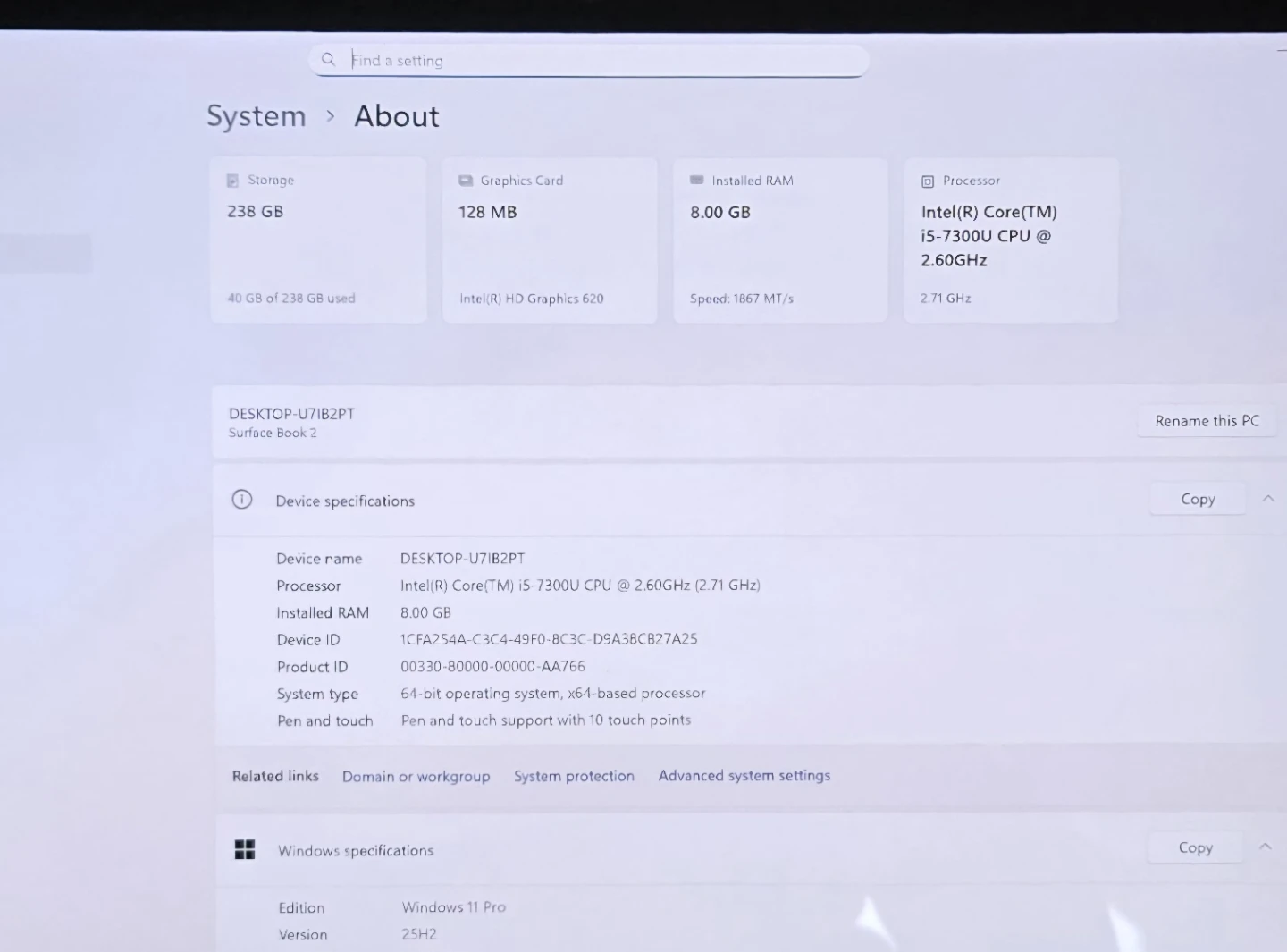Click the Device specifications info icon
This screenshot has width=1287, height=952.
(242, 500)
